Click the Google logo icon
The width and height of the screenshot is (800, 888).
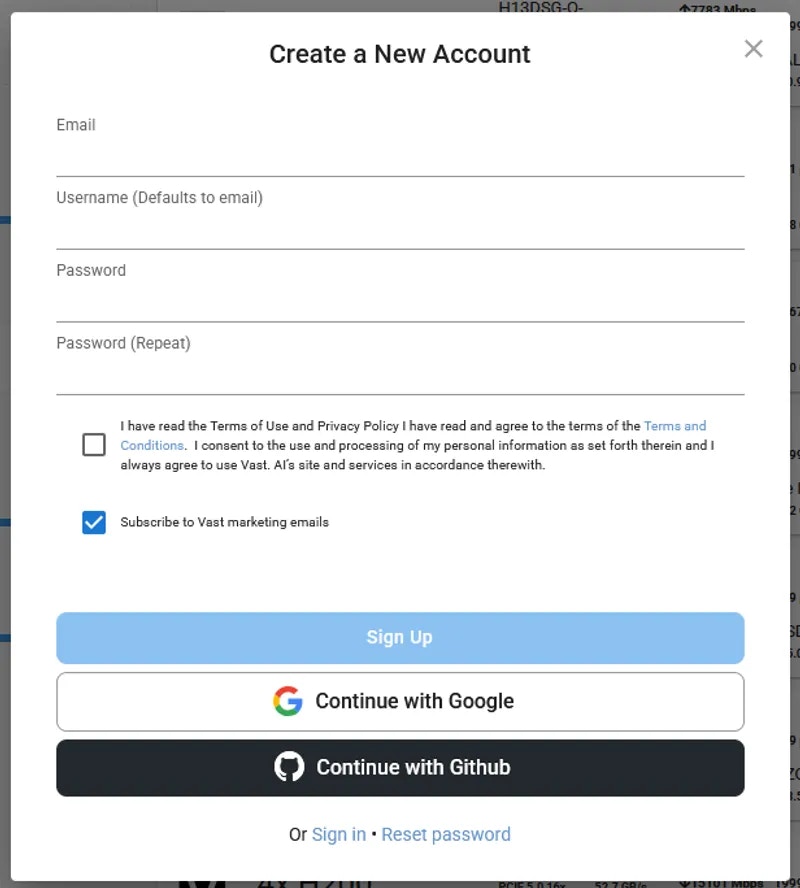(x=288, y=701)
